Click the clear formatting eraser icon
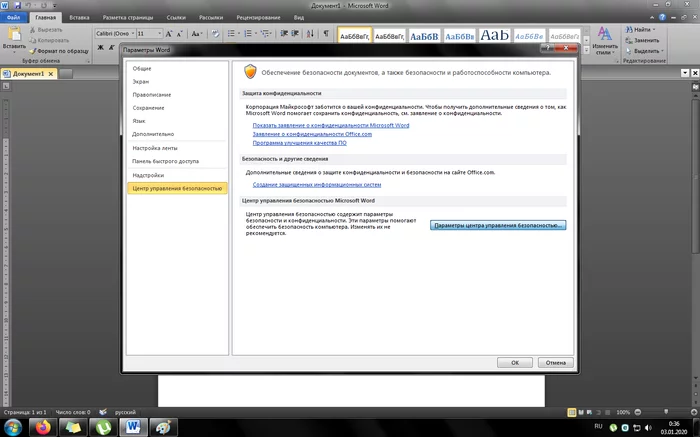This screenshot has width=700, height=437. (216, 34)
